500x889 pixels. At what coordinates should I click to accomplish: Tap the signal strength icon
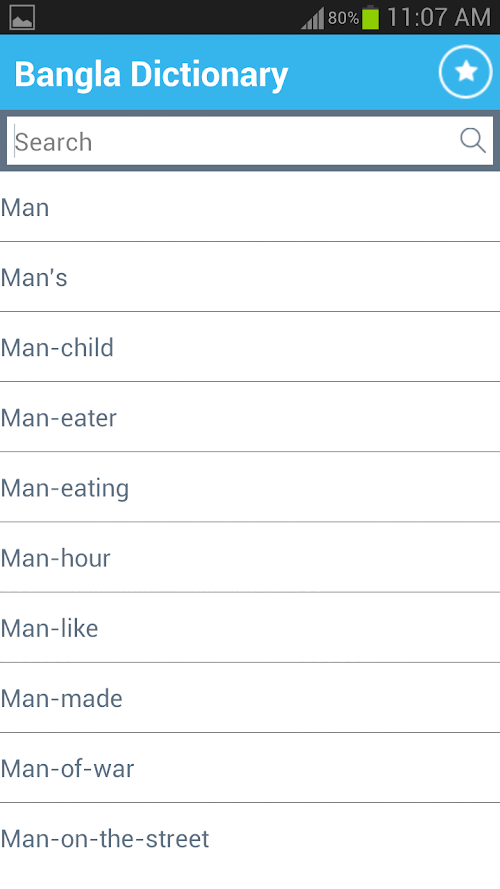312,18
